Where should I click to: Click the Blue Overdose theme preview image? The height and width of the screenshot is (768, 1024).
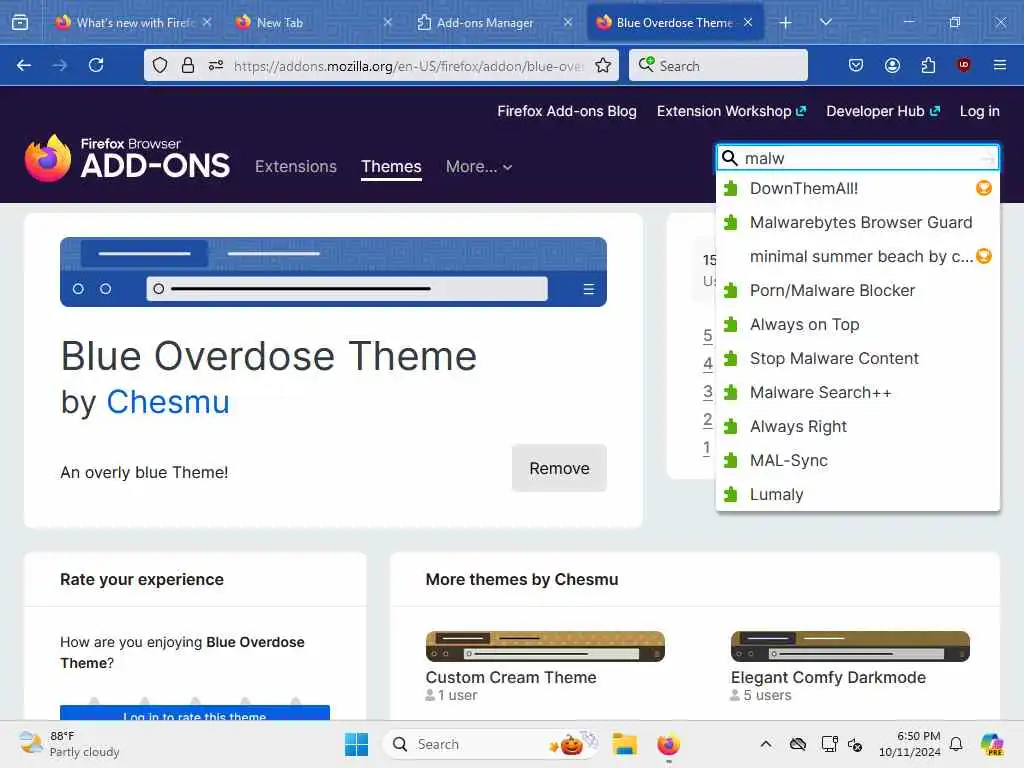tap(333, 272)
